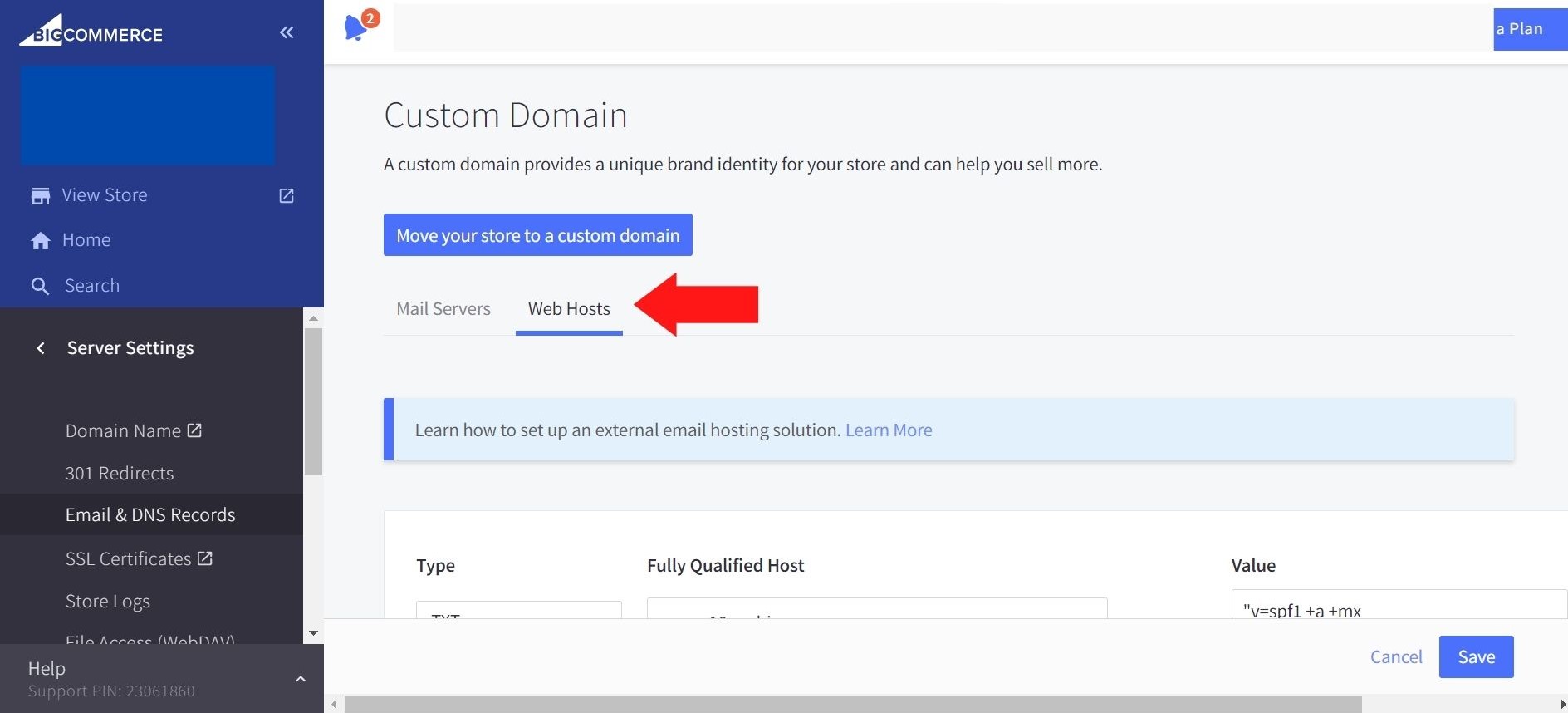Viewport: 1568px width, 713px height.
Task: Open Email & DNS Records menu item
Action: [150, 515]
